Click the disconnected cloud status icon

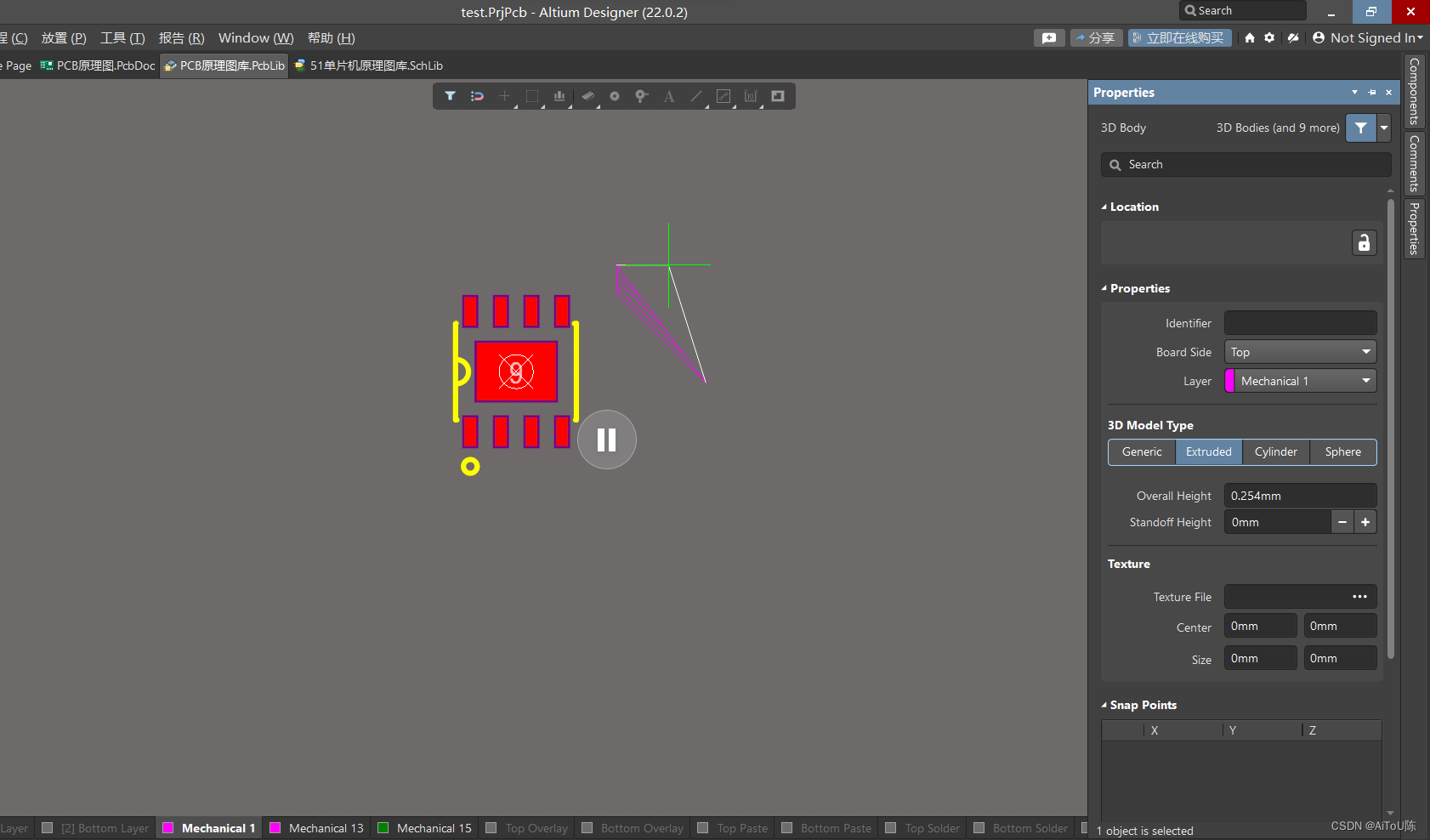1293,38
